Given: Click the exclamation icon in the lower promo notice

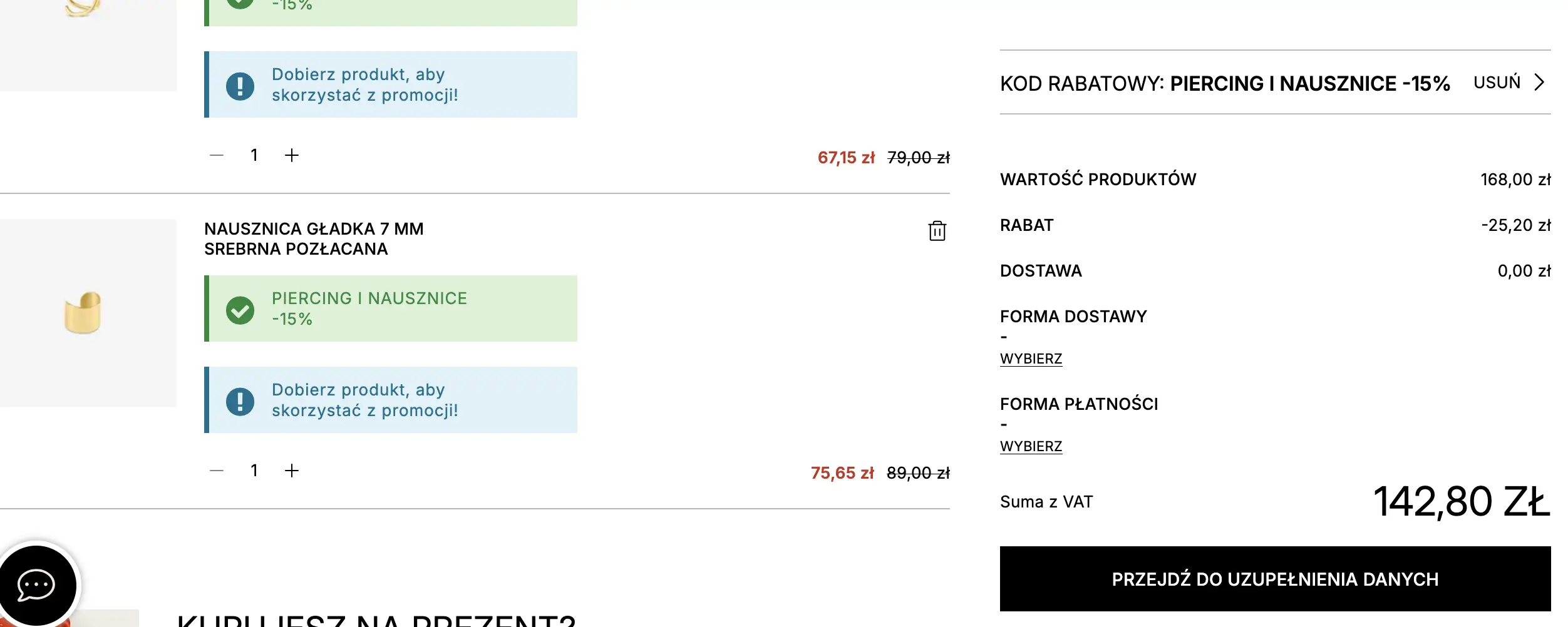Looking at the screenshot, I should (x=240, y=401).
